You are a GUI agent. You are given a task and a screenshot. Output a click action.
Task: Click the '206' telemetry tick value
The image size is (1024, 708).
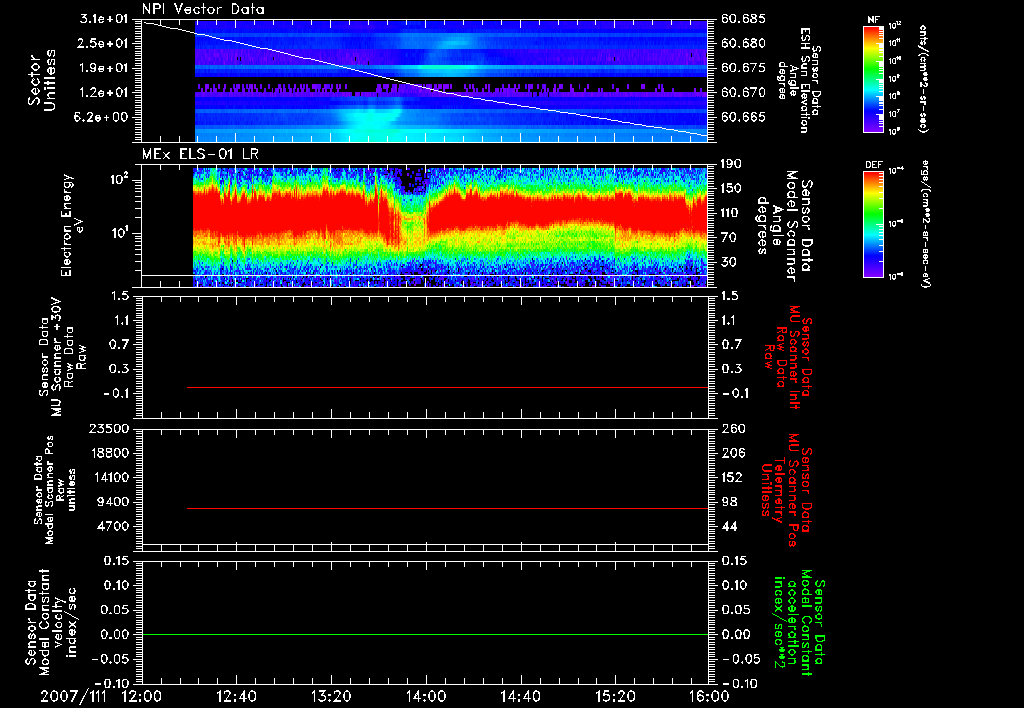(733, 453)
